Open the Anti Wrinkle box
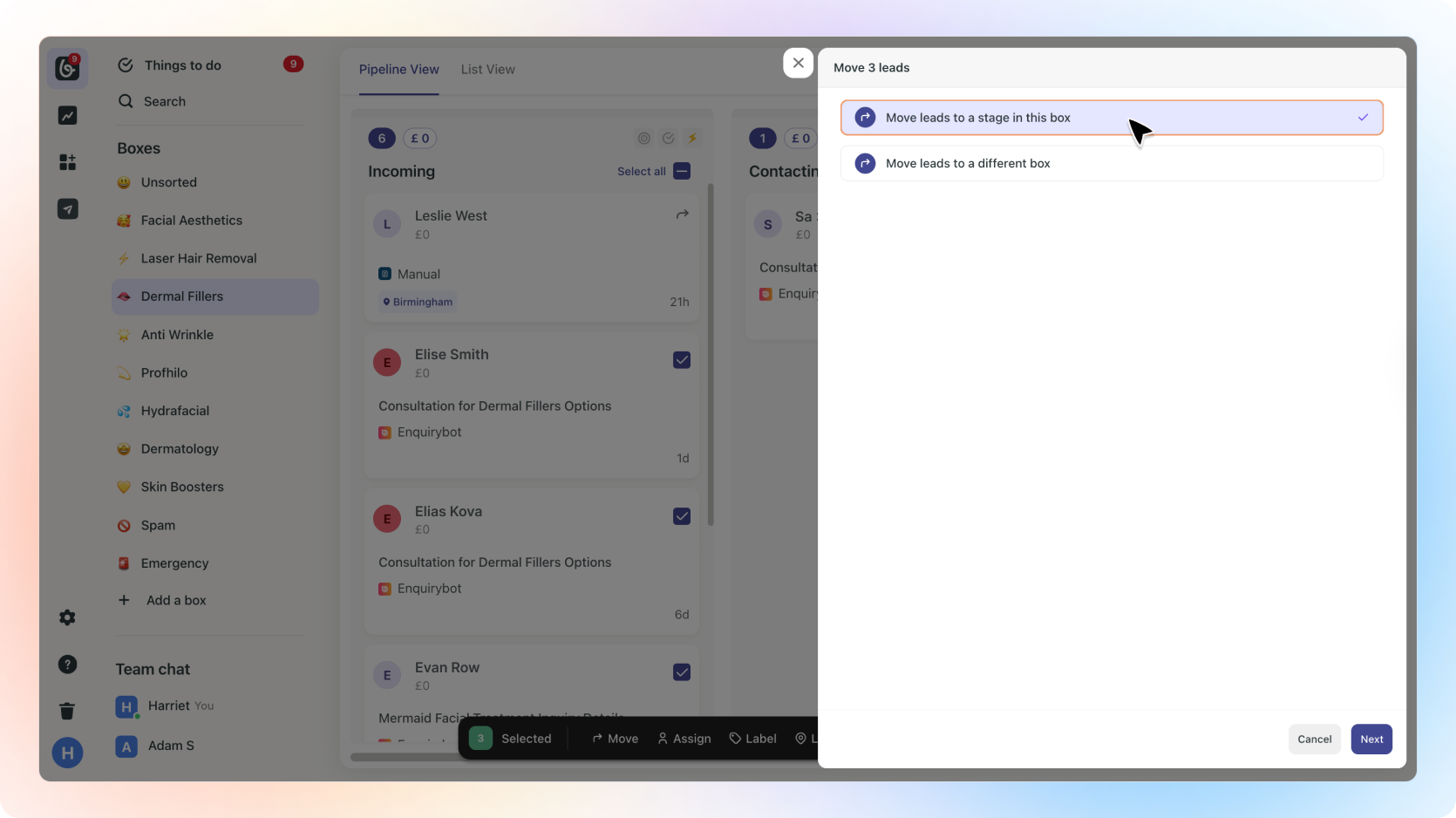Viewport: 1456px width, 818px height. 215,335
